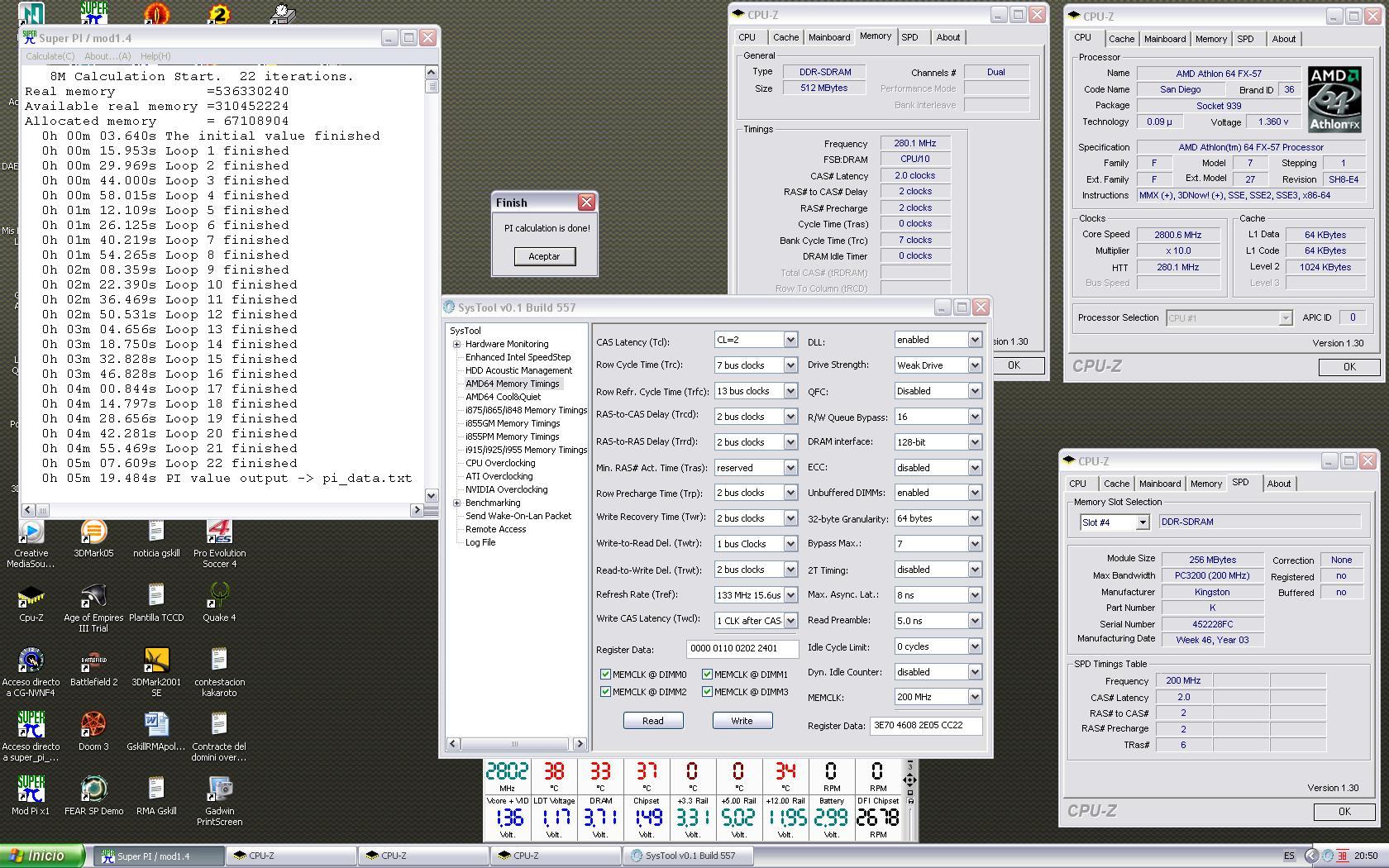Open the Calculate menu in Super PI
The image size is (1389, 868).
50,56
